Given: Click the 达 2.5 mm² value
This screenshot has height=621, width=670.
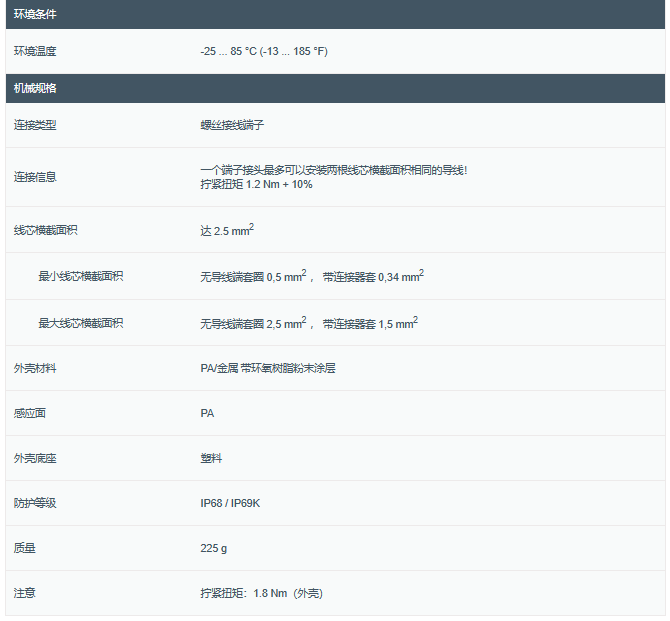Looking at the screenshot, I should point(227,231).
